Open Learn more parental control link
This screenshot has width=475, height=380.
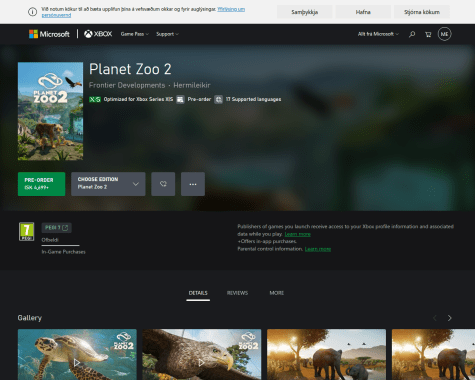(x=318, y=249)
